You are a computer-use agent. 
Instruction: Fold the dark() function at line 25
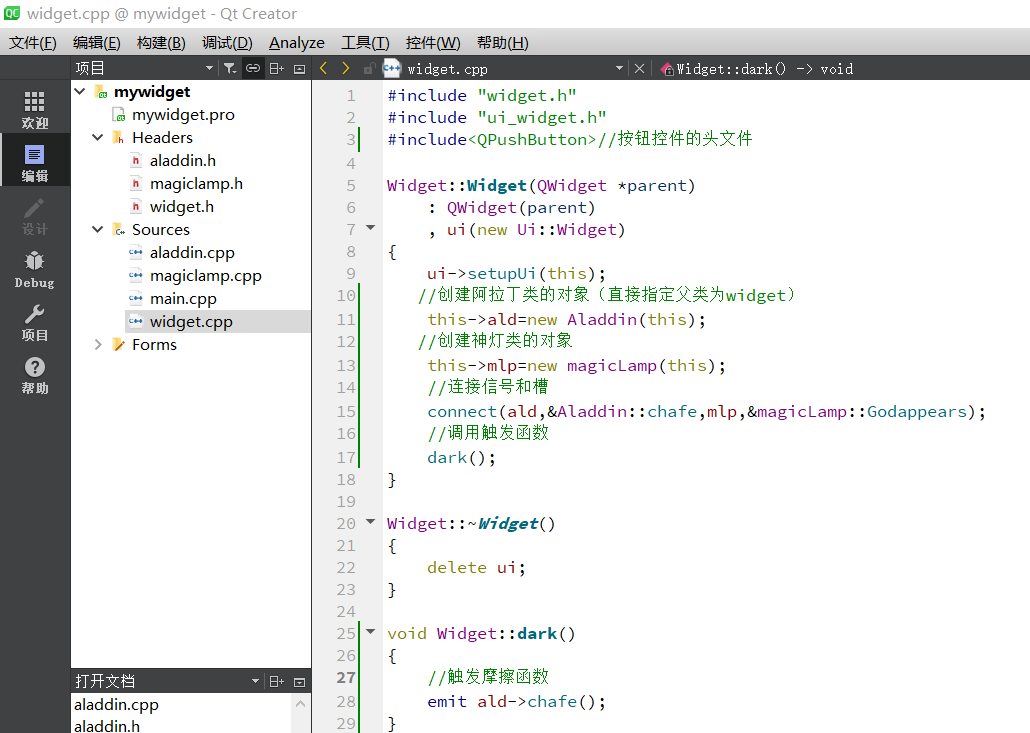coord(370,632)
